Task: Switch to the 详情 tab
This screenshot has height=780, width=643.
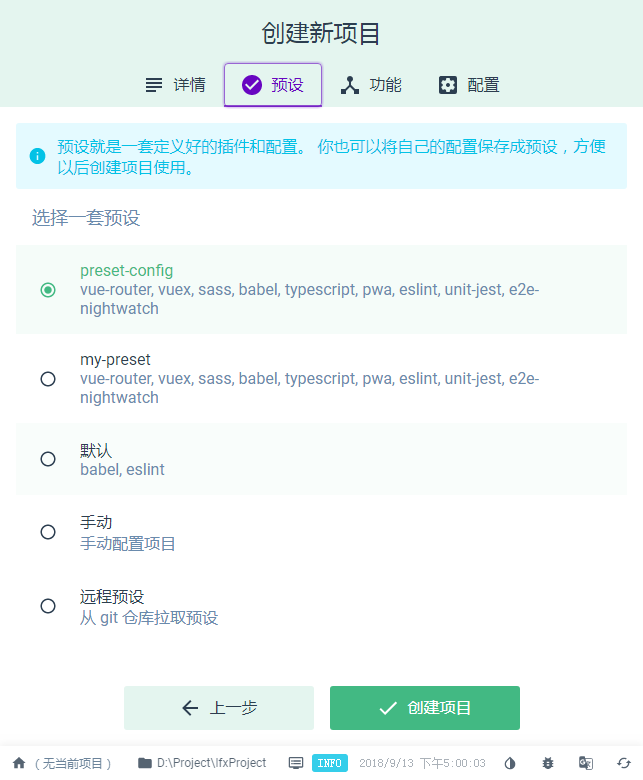Action: pyautogui.click(x=175, y=85)
